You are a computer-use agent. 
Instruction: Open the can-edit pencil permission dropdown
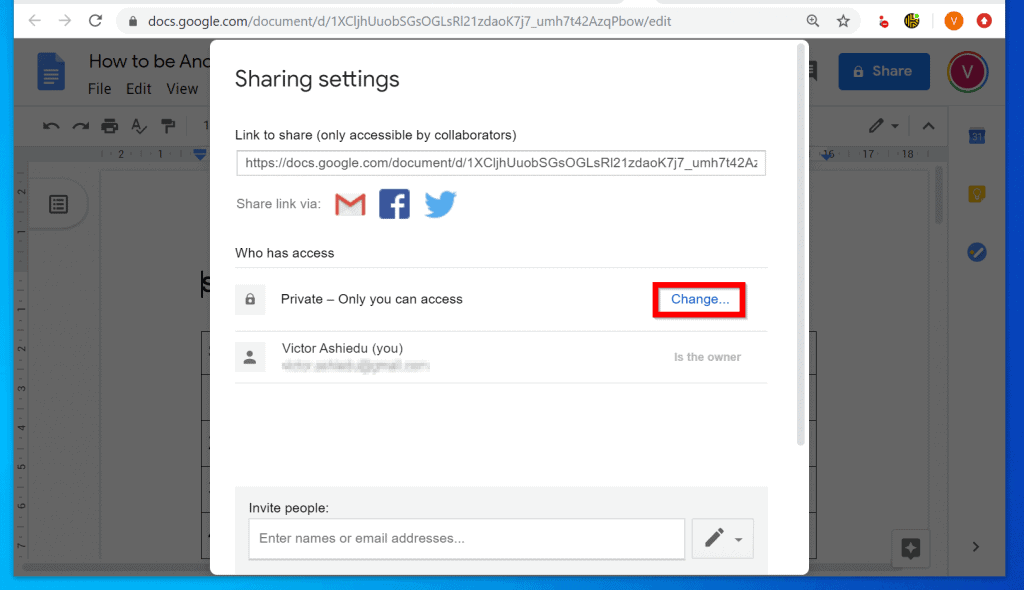722,539
